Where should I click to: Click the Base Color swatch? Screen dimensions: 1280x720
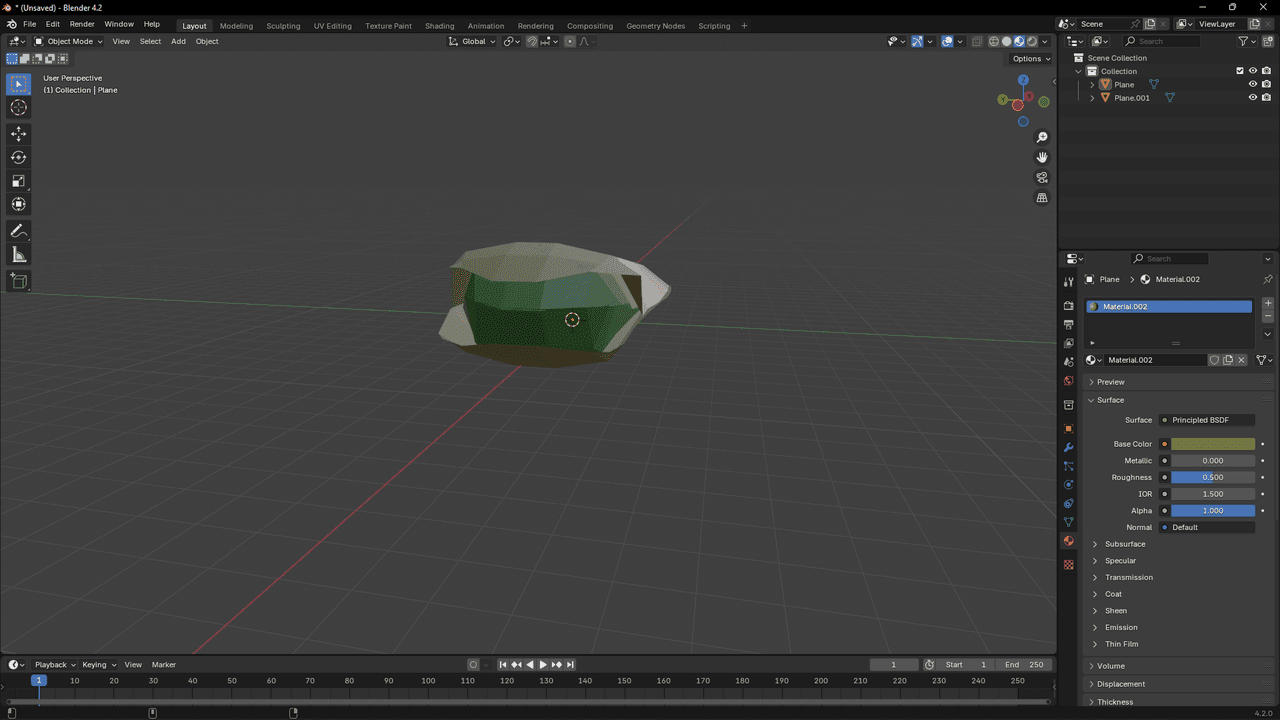pyautogui.click(x=1212, y=444)
